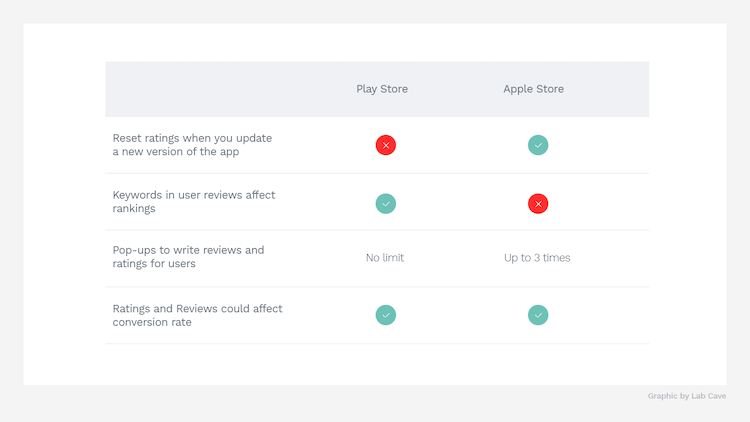This screenshot has height=422, width=750.
Task: Click the word 'conversion rate' in last row
Action: point(152,322)
